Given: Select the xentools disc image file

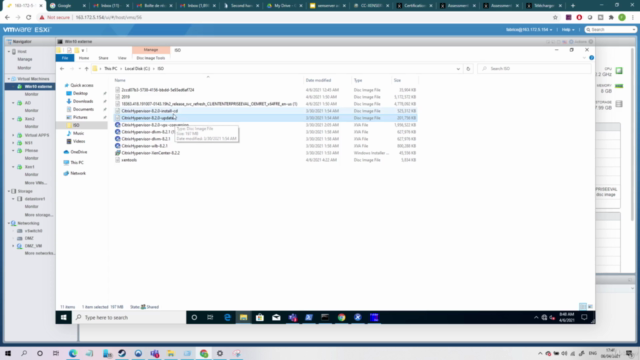Looking at the screenshot, I should [x=129, y=160].
